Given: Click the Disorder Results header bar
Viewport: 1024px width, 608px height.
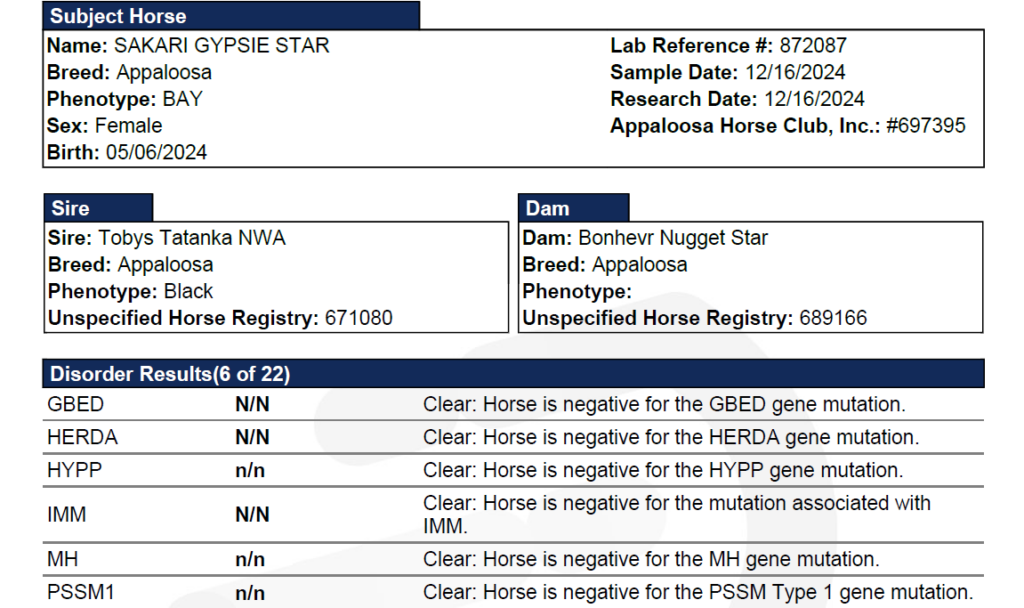Looking at the screenshot, I should tap(170, 375).
